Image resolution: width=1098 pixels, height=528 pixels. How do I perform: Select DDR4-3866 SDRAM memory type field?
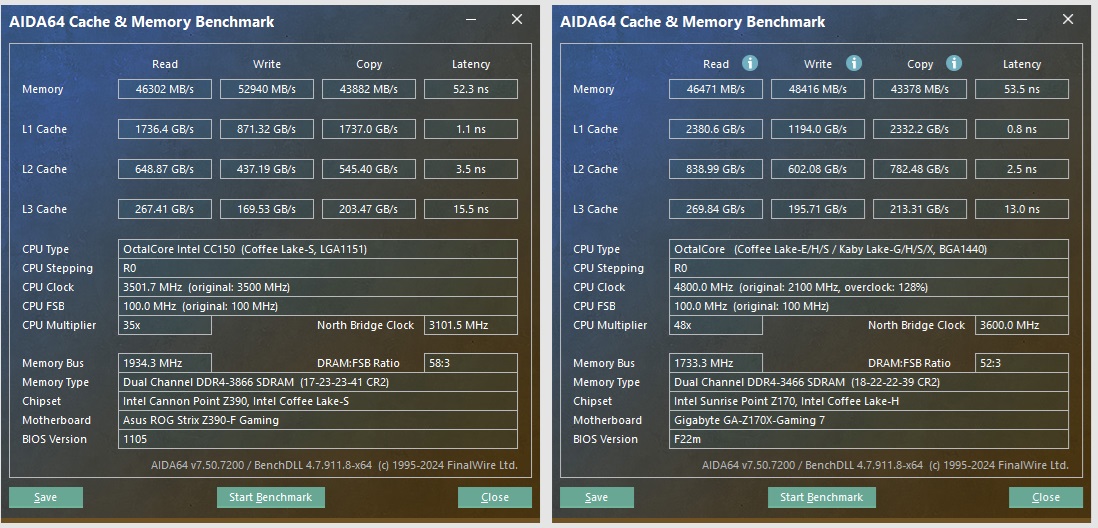318,382
